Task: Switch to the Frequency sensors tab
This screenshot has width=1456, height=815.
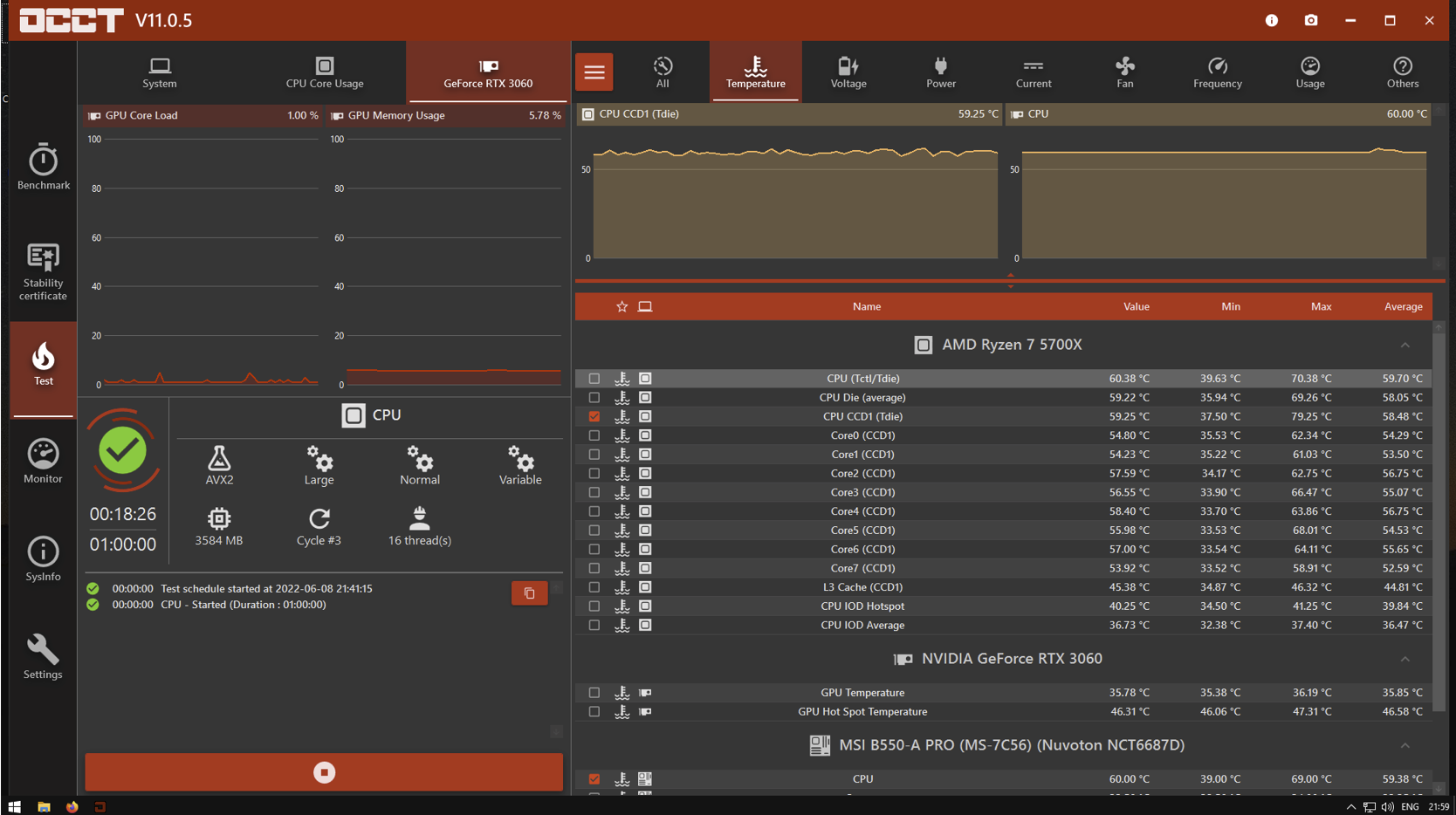Action: [x=1218, y=72]
